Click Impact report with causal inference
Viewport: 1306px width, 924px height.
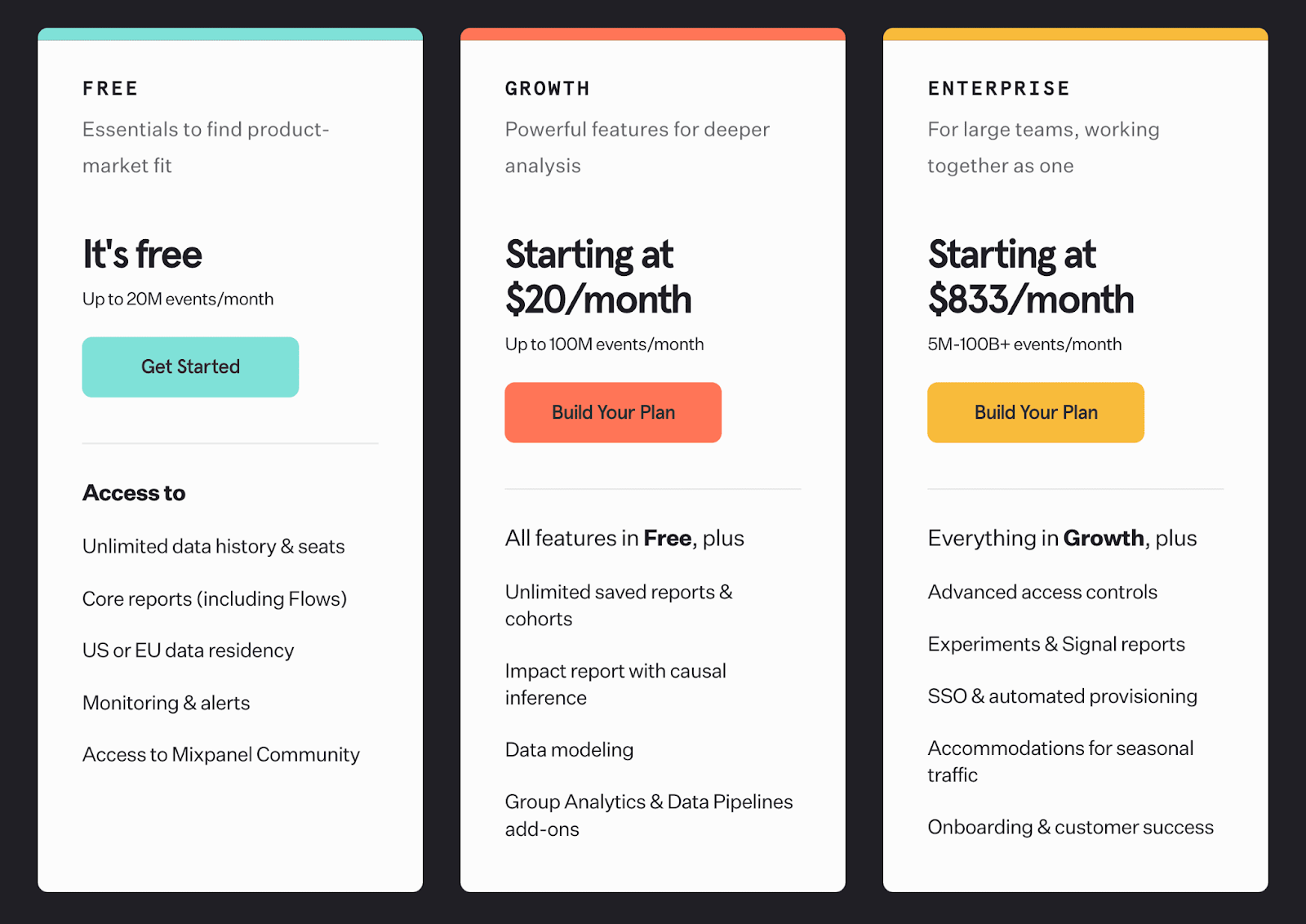(615, 684)
